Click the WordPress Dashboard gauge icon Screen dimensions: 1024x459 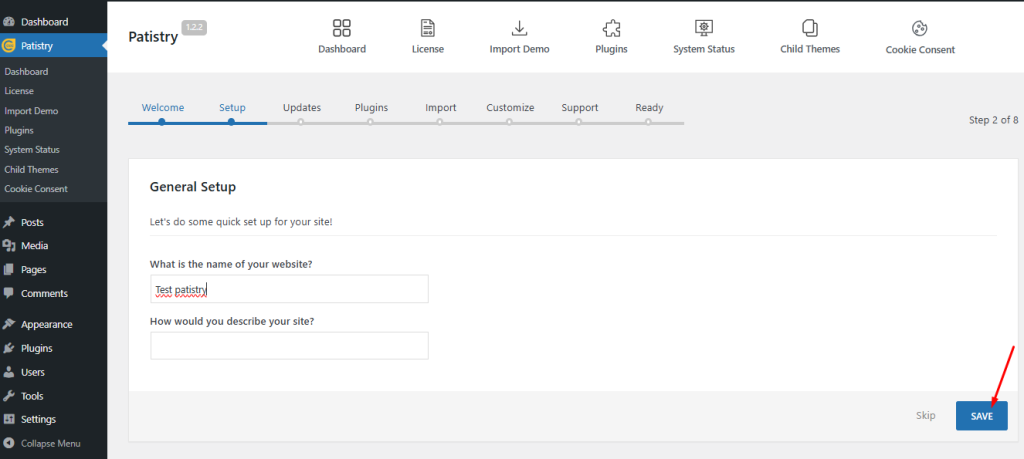click(9, 22)
